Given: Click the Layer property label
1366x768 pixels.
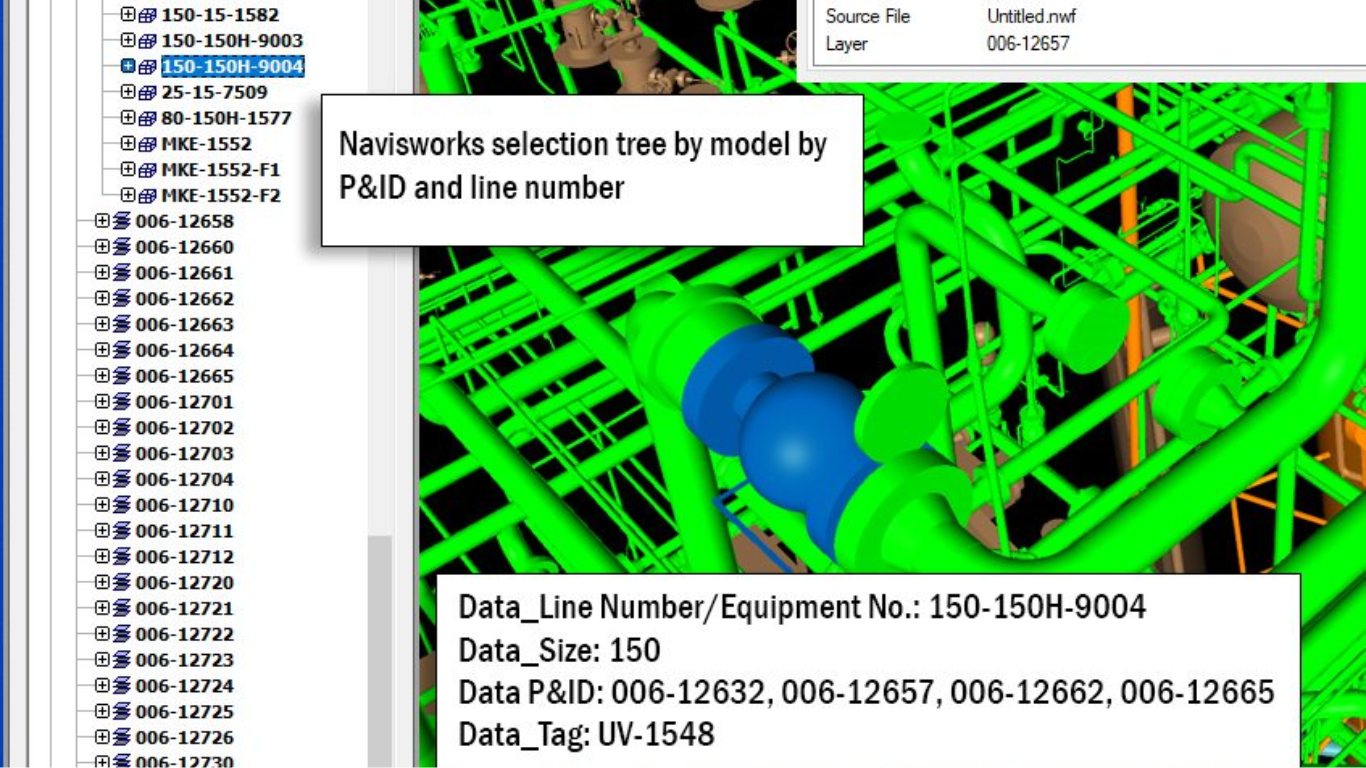Looking at the screenshot, I should [x=846, y=44].
